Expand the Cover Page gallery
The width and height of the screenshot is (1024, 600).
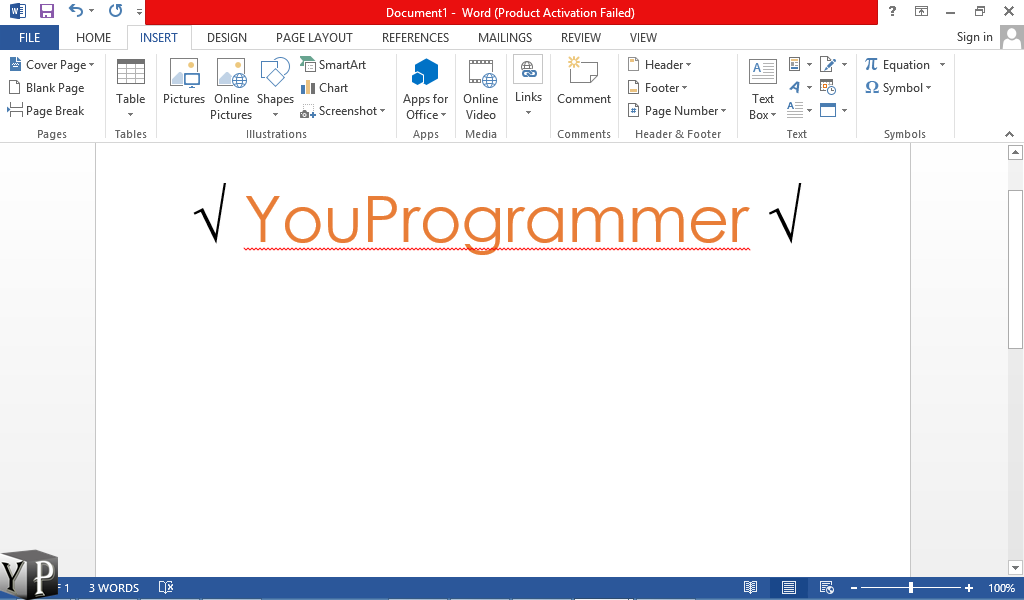(52, 65)
